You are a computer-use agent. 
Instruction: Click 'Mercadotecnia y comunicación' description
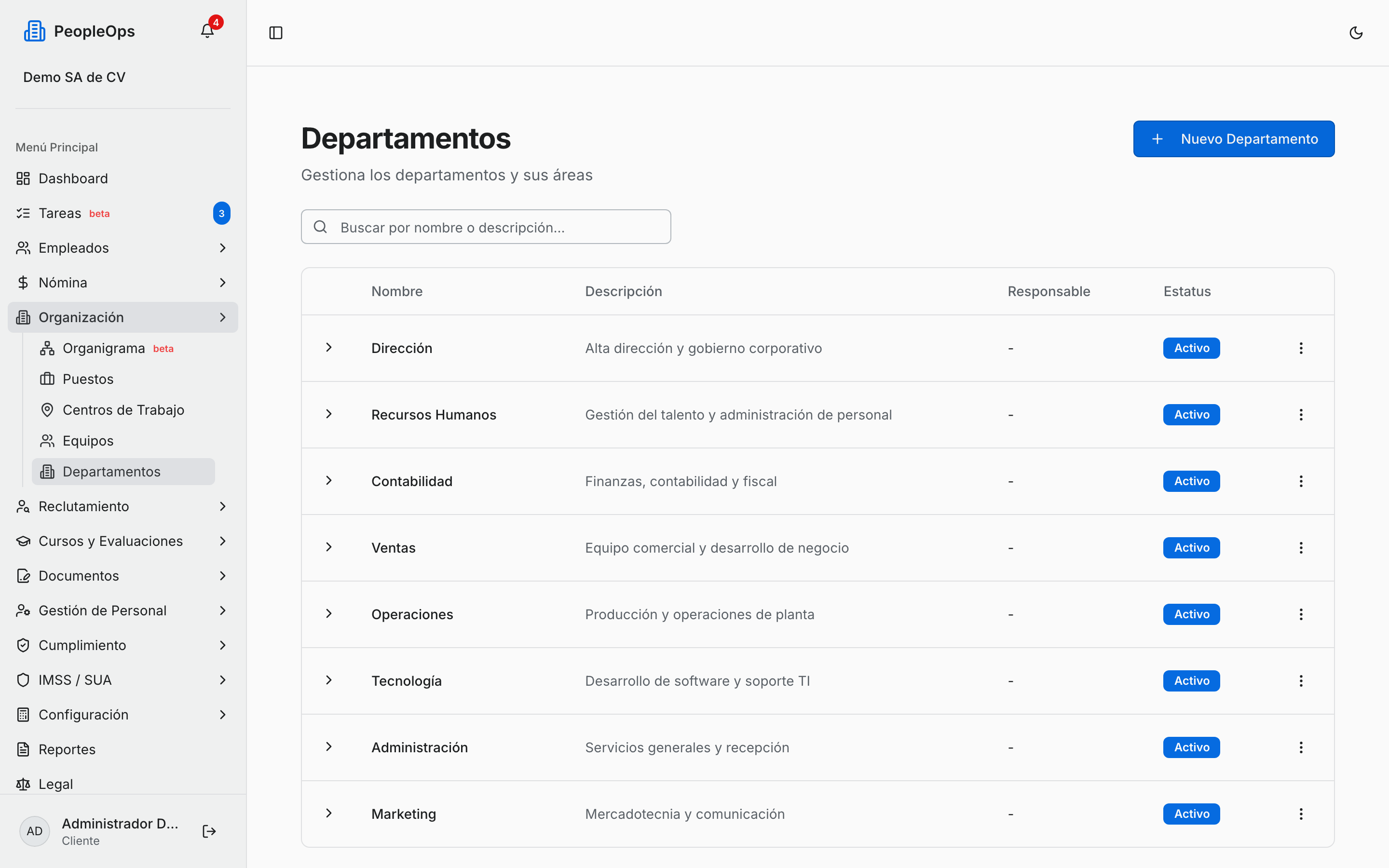(x=685, y=814)
